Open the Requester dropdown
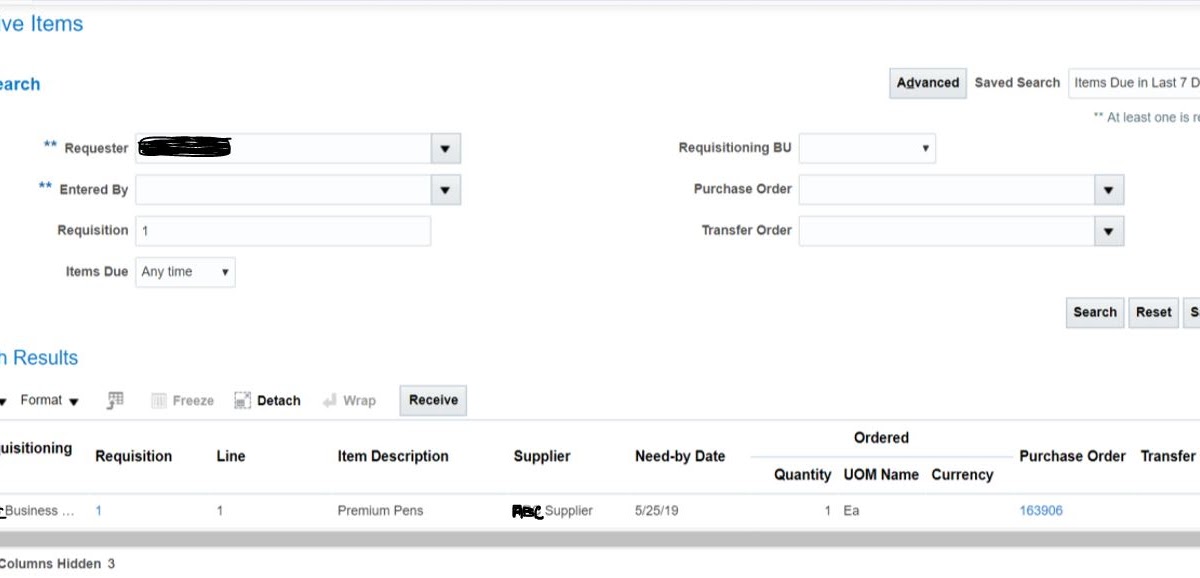The image size is (1200, 578). 444,147
